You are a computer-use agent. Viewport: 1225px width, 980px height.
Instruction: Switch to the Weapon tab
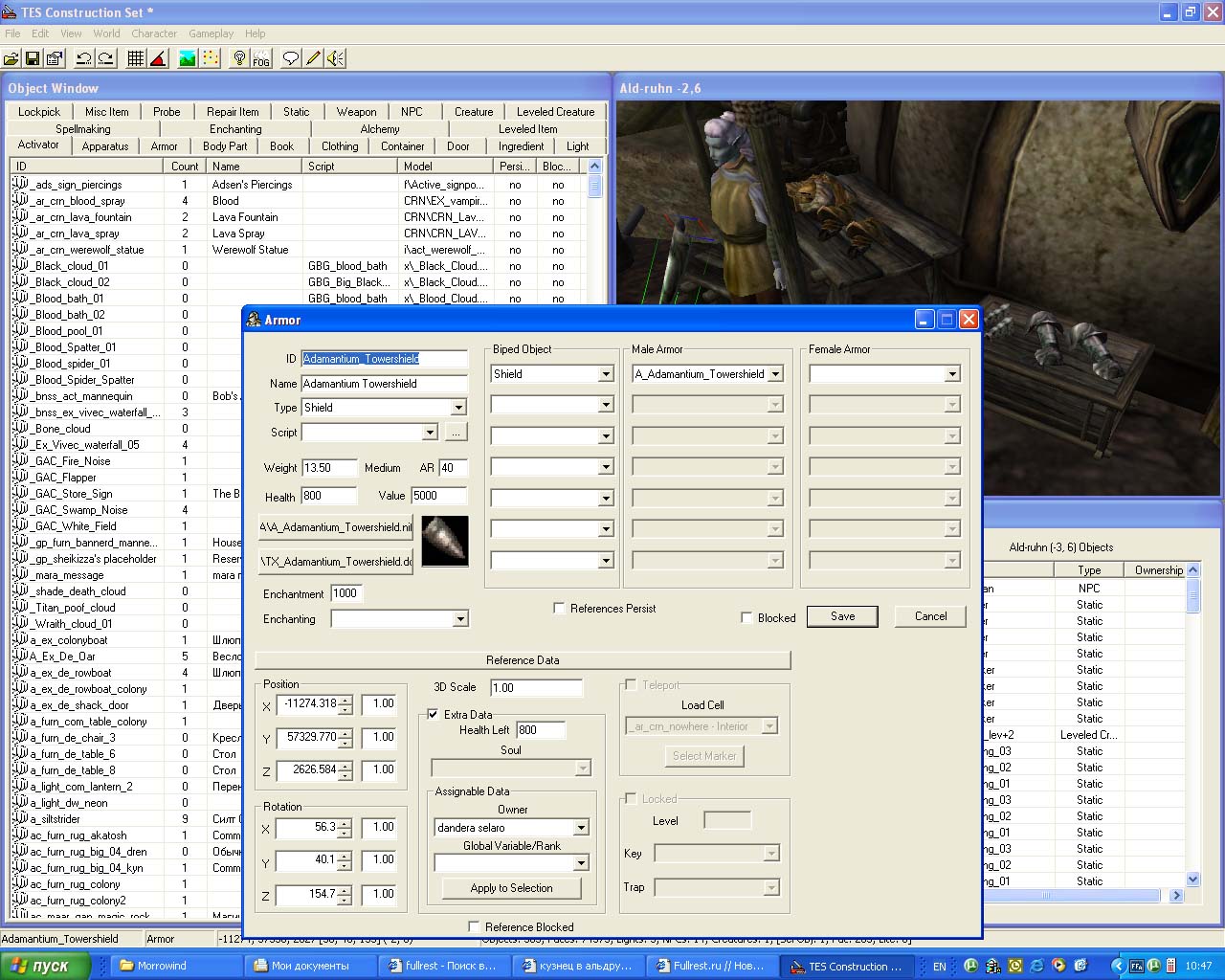pos(356,112)
